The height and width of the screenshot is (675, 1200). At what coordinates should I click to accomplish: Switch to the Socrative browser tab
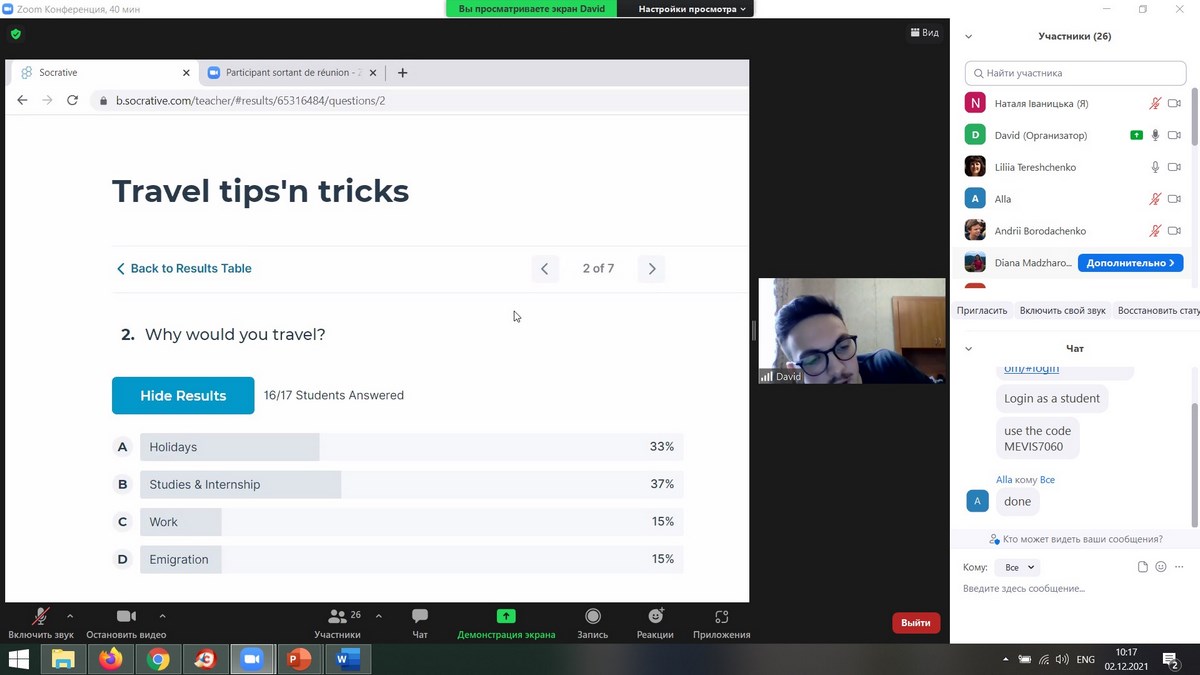coord(100,73)
